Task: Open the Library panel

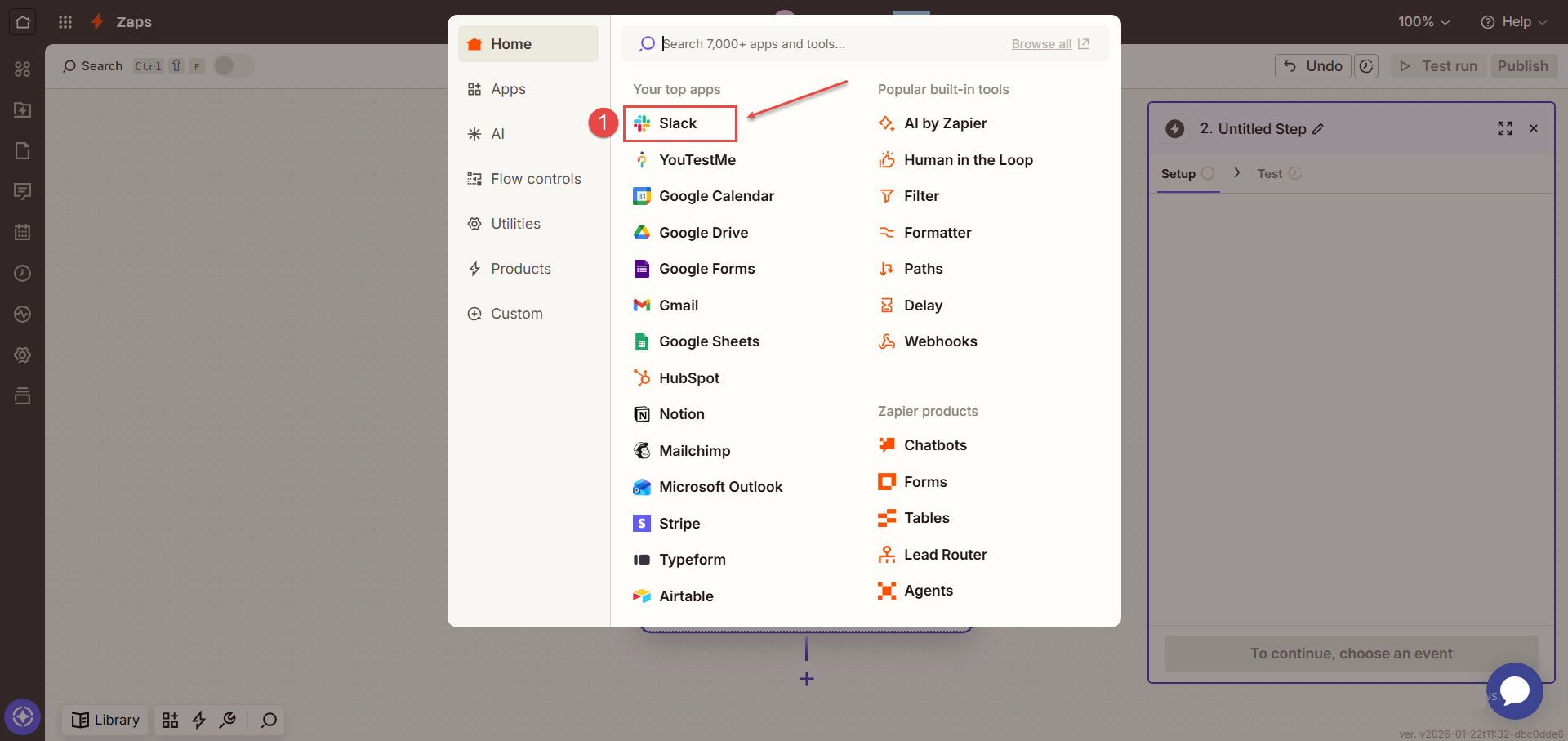Action: click(105, 720)
